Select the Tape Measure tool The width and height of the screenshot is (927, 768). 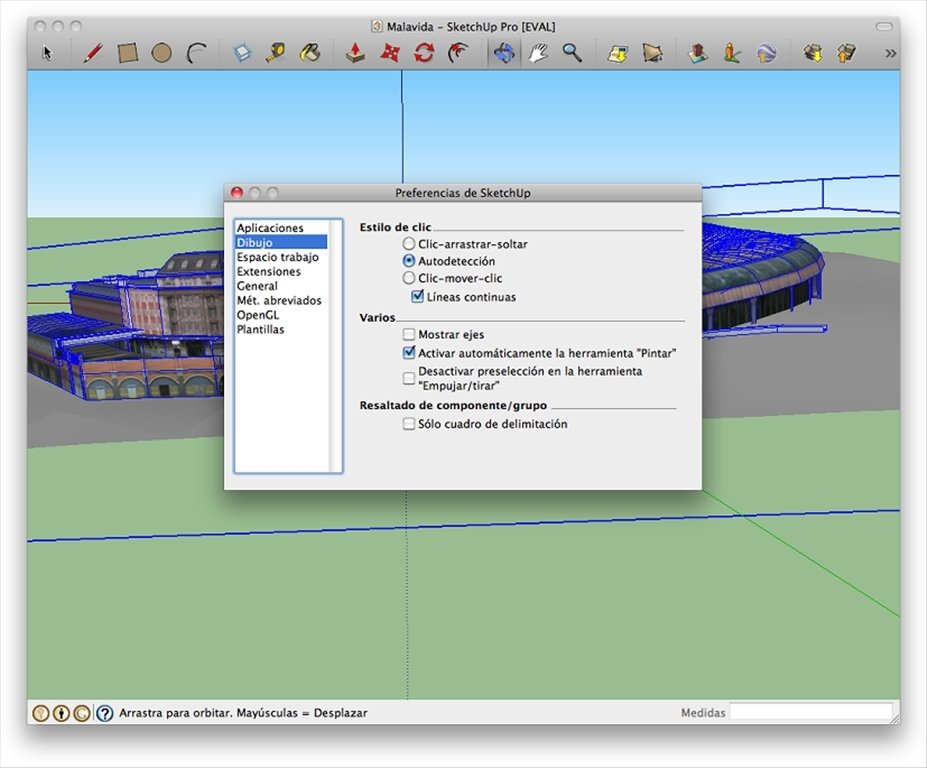tap(275, 53)
